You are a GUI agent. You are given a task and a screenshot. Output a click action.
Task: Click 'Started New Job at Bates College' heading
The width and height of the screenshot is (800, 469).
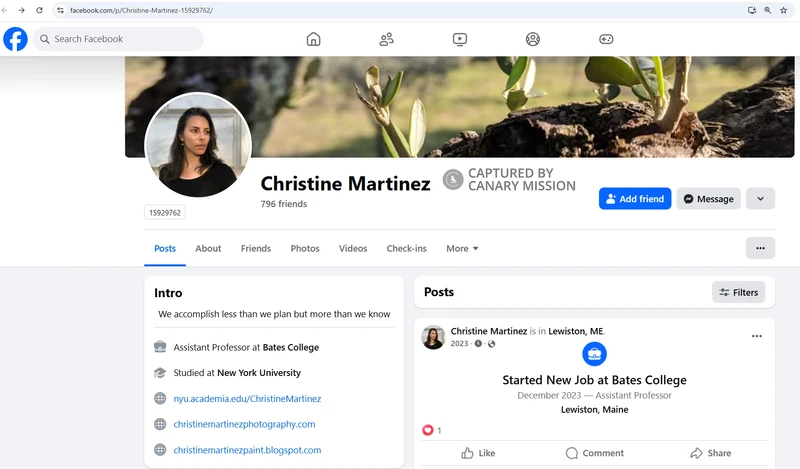point(594,380)
